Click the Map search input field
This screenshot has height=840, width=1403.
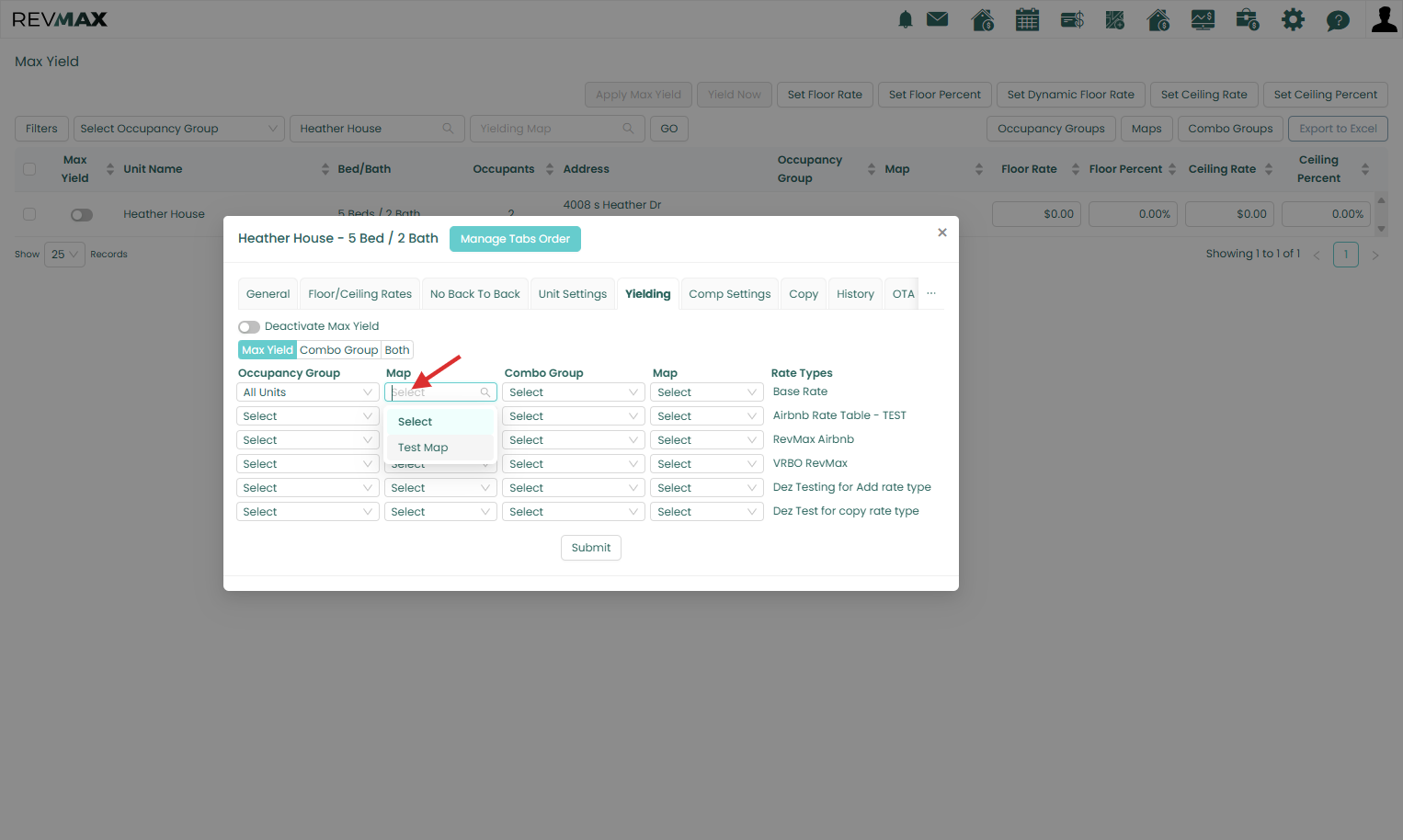tap(440, 392)
